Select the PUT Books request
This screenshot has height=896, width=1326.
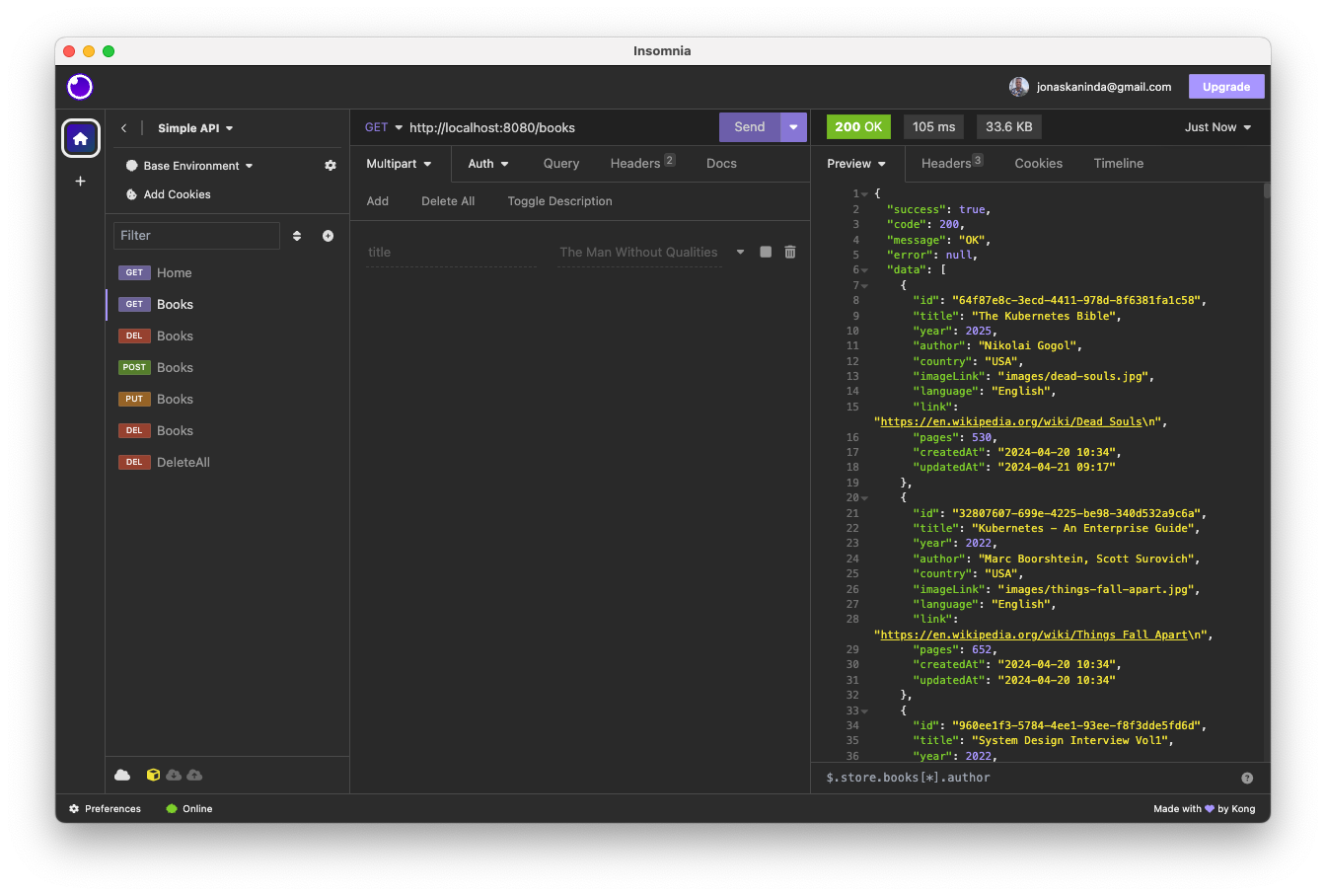pos(228,399)
